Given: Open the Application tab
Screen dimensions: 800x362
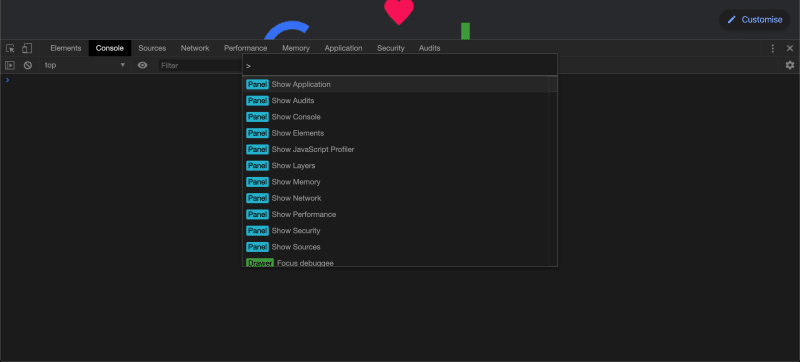Looking at the screenshot, I should pyautogui.click(x=343, y=48).
